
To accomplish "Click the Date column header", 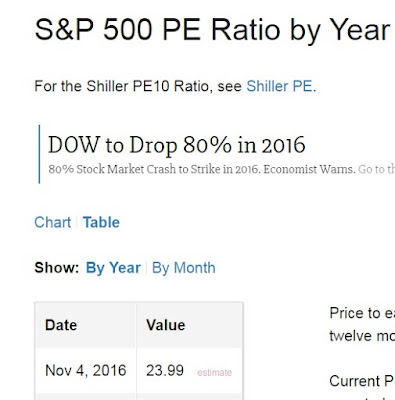I will coord(61,325).
